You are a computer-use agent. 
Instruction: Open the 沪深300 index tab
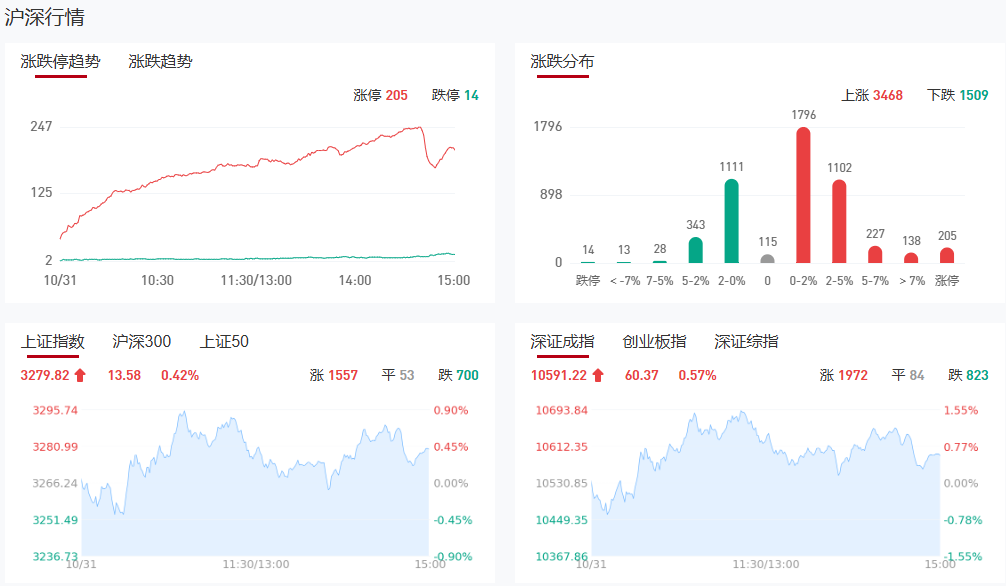tap(141, 342)
